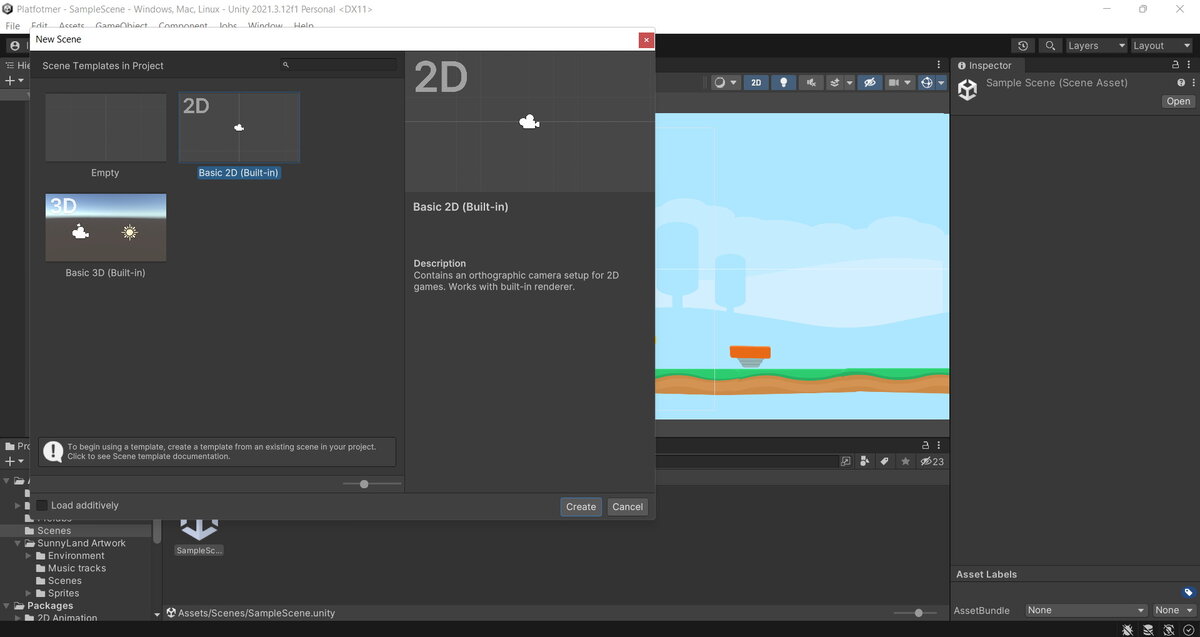The height and width of the screenshot is (637, 1200).
Task: Enable the Load additively checkbox
Action: point(43,506)
